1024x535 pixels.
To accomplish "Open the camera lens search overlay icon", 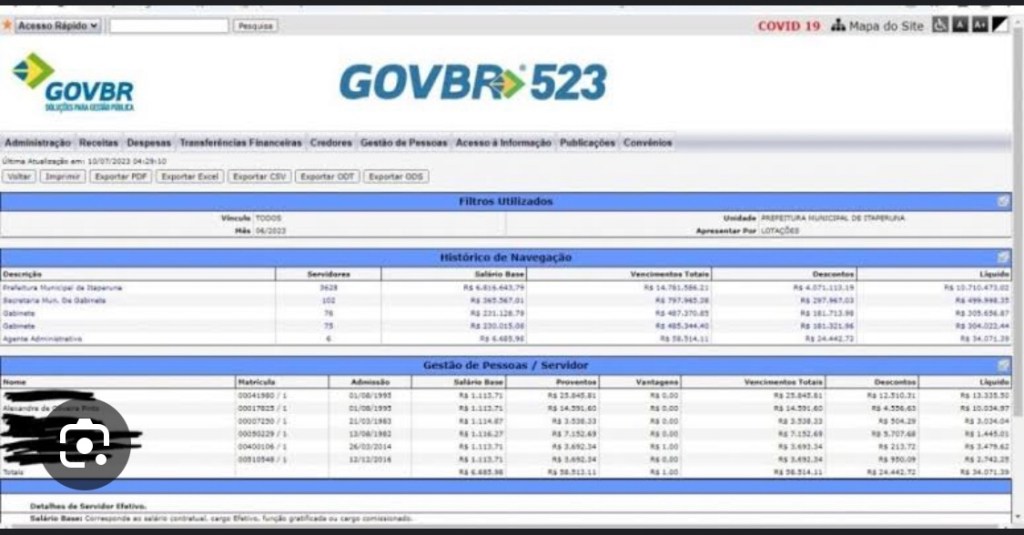I will [x=84, y=445].
